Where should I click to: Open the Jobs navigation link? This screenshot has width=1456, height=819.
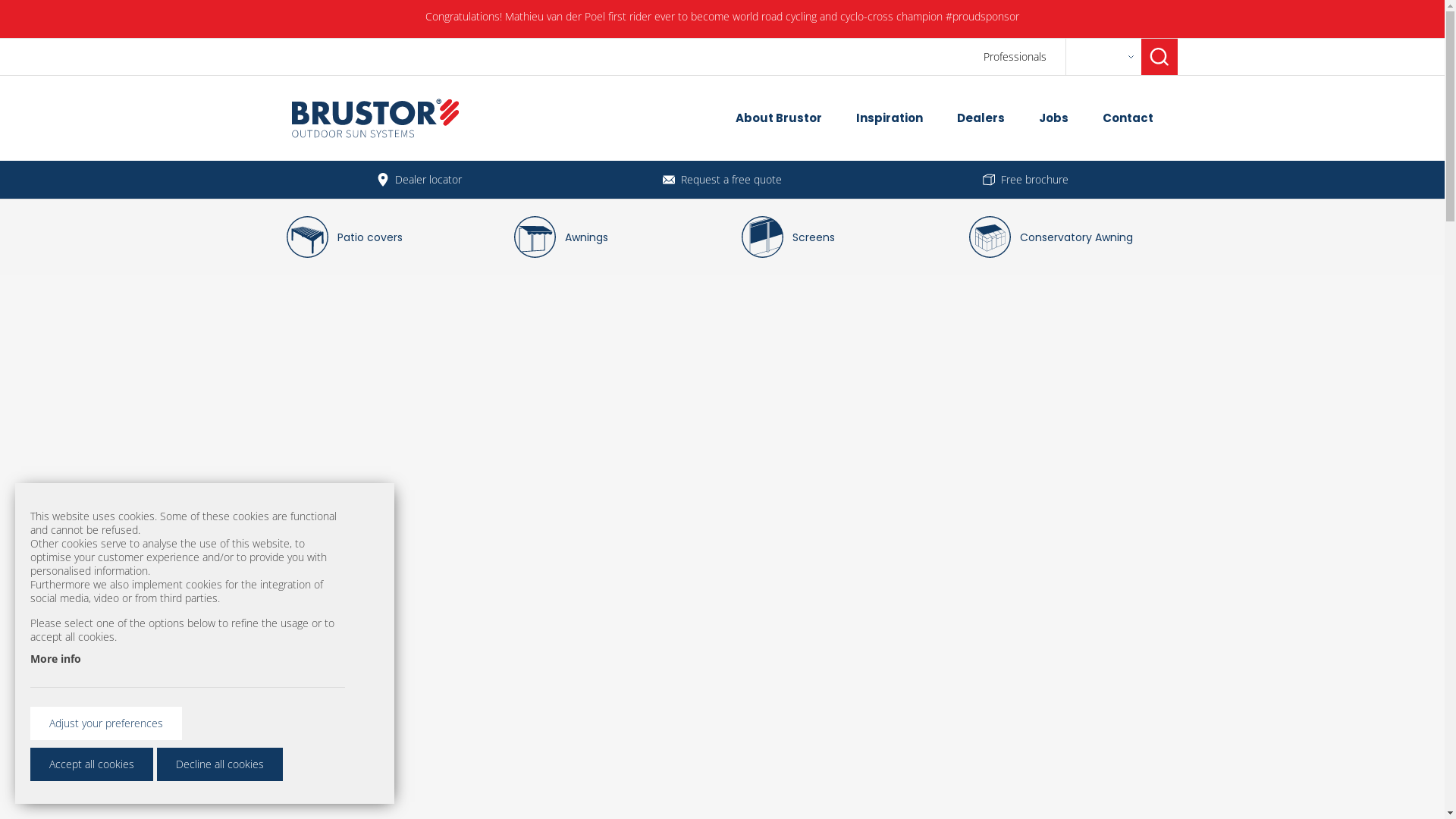1053,118
